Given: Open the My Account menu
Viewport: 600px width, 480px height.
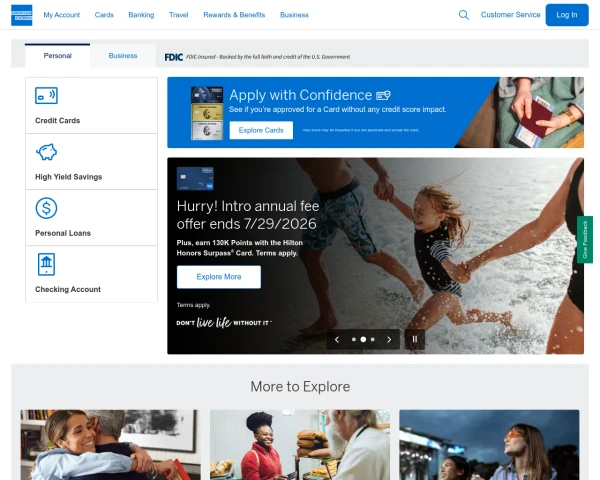Looking at the screenshot, I should (62, 15).
